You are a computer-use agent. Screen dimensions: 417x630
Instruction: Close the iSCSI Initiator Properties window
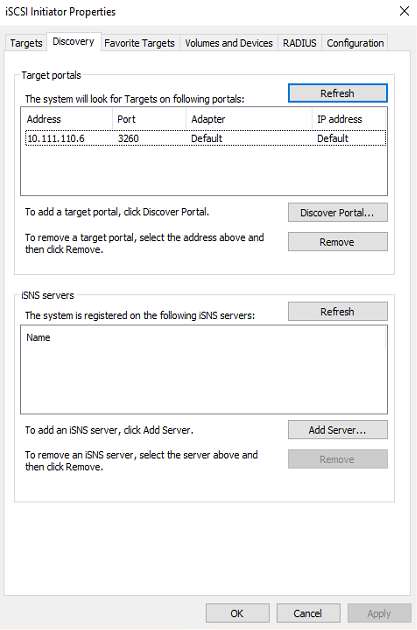click(404, 11)
